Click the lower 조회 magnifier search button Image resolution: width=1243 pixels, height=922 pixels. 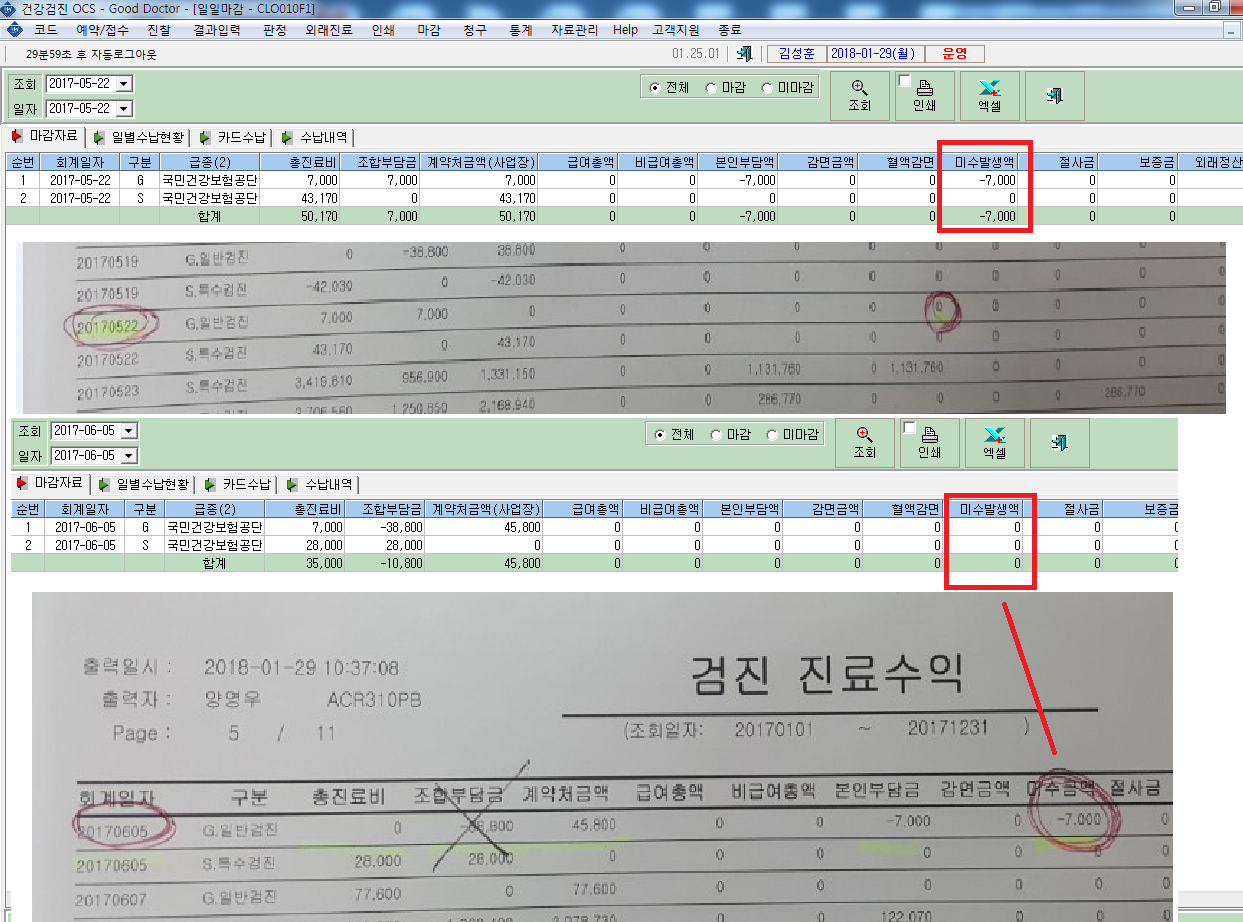(864, 443)
